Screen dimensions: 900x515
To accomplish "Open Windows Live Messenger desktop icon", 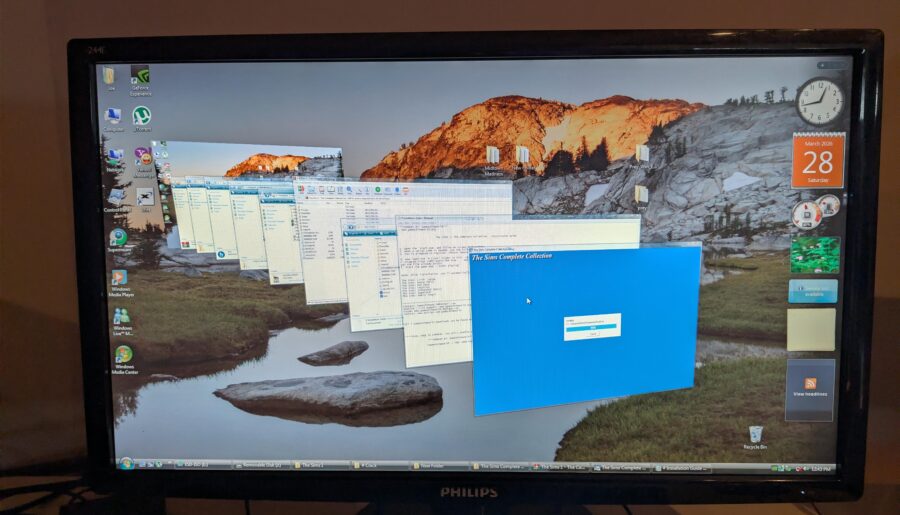I will point(121,316).
